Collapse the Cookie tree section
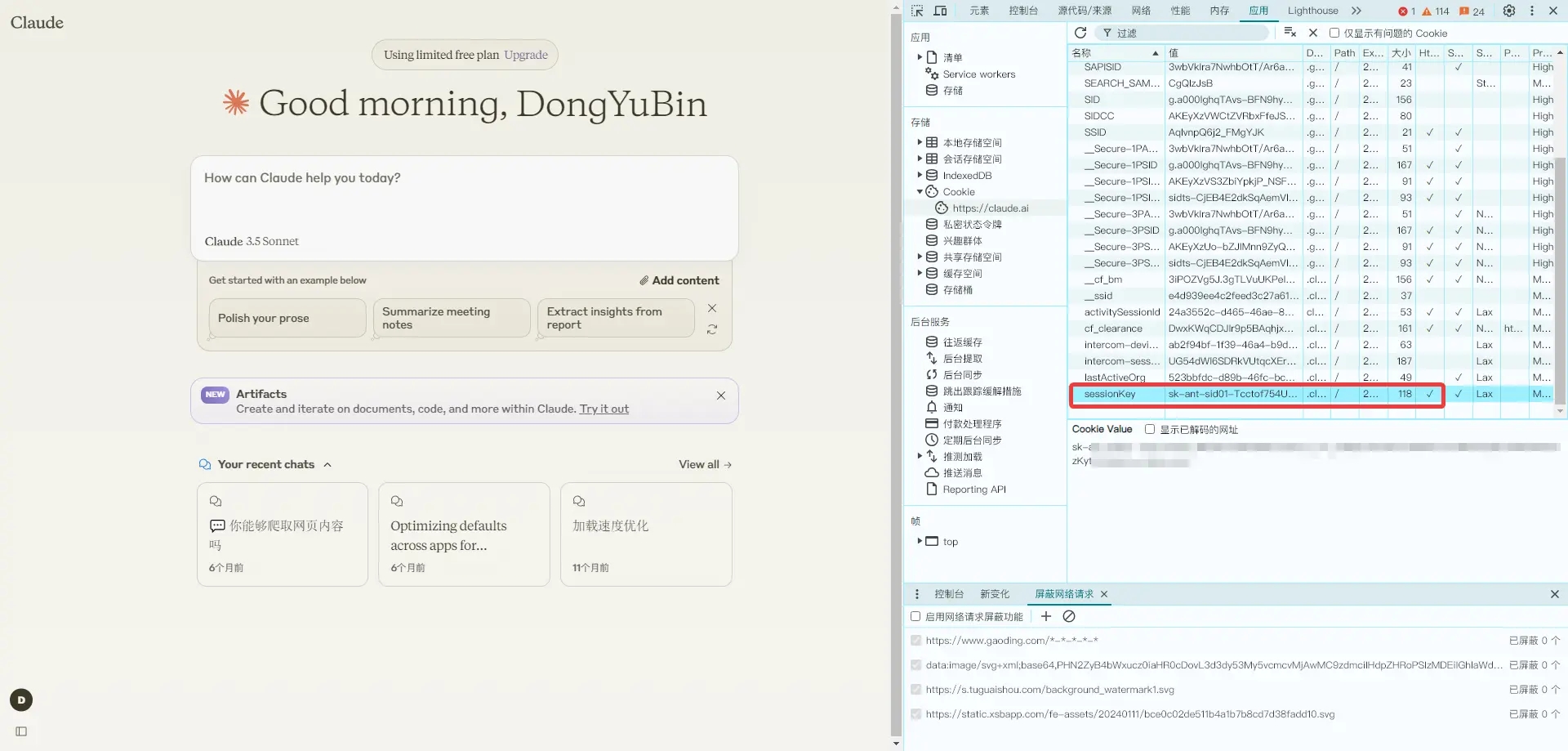1568x751 pixels. pos(920,191)
